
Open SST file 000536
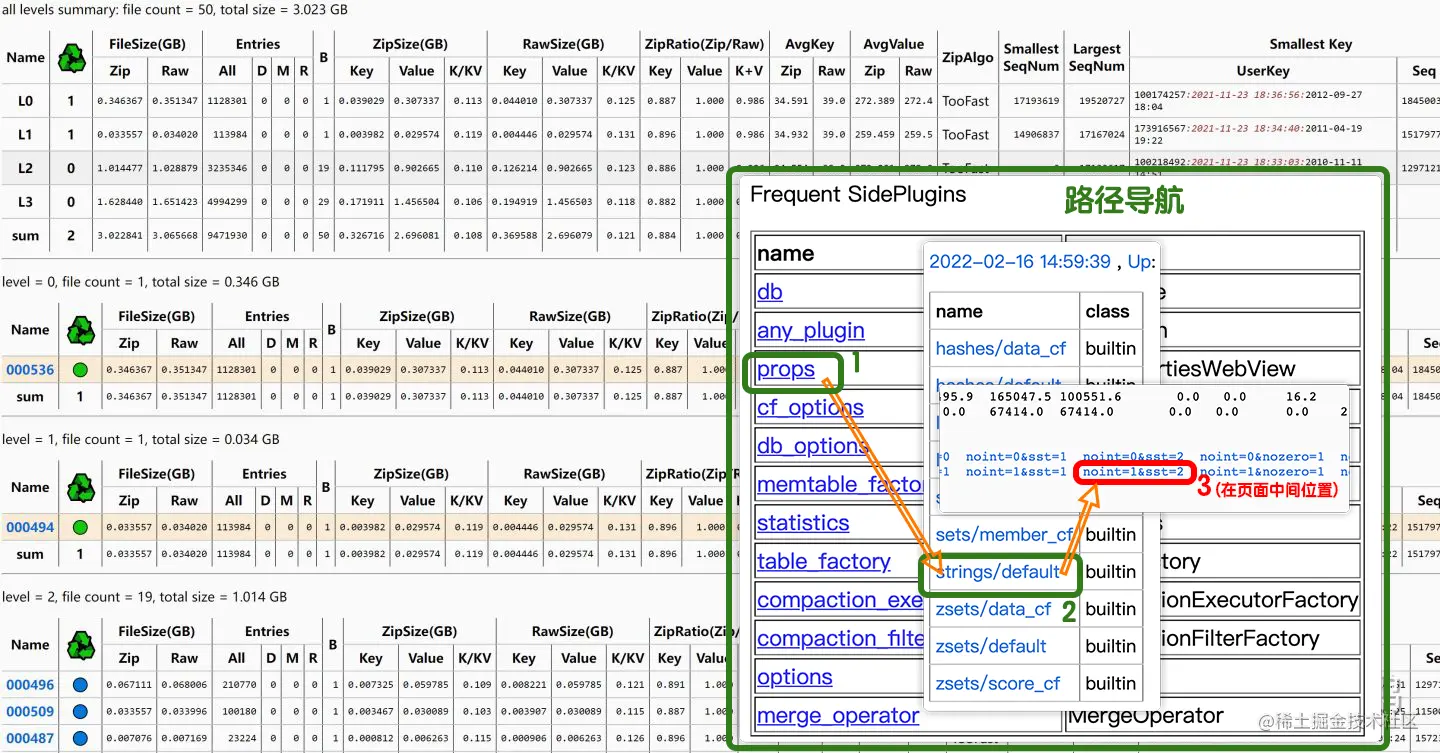click(30, 369)
